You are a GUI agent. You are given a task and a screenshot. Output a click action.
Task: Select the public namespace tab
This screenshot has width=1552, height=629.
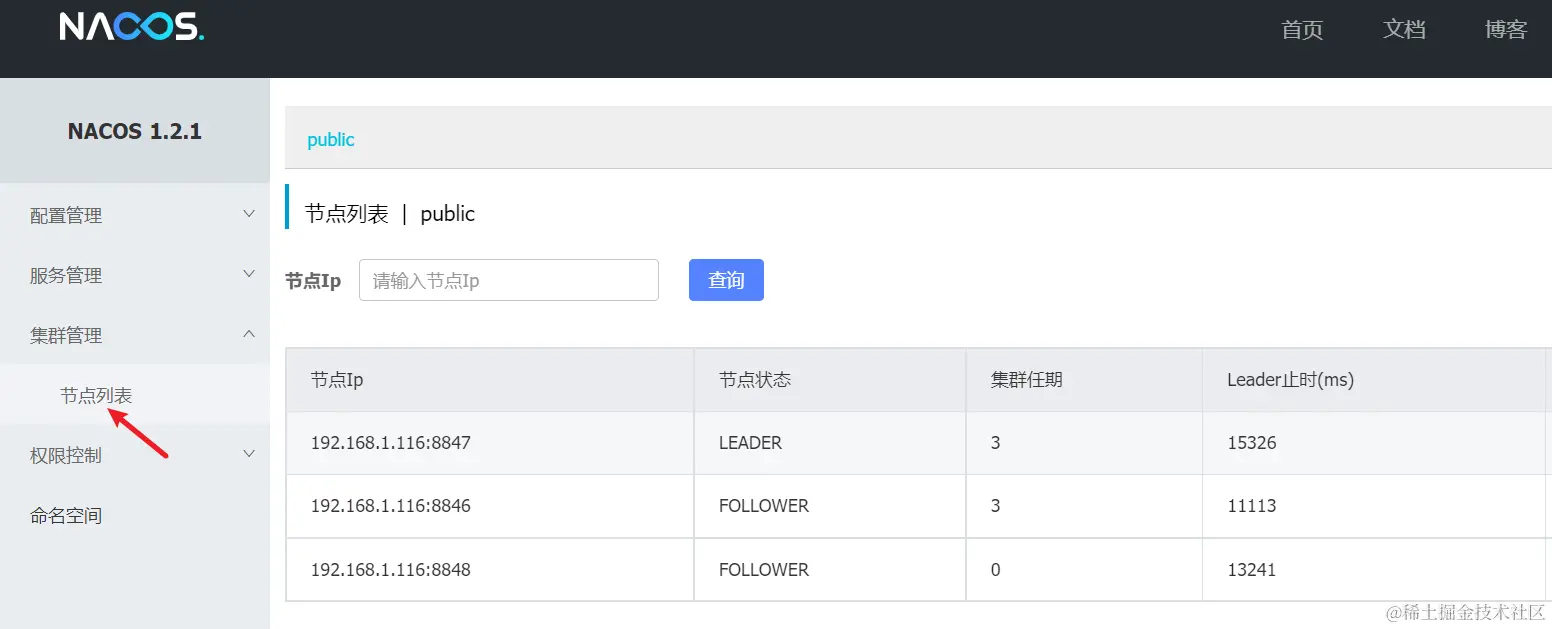pyautogui.click(x=331, y=140)
